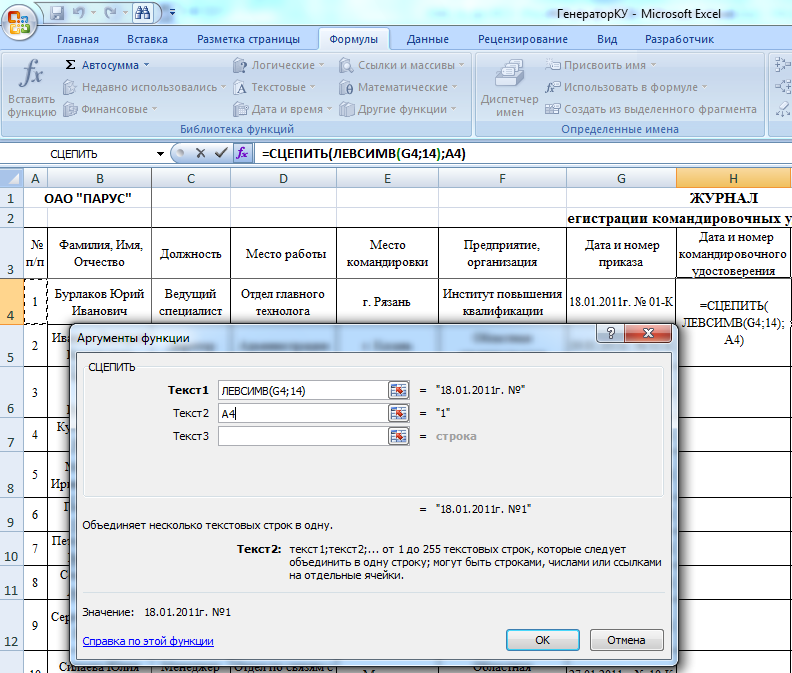This screenshot has width=792, height=673.
Task: Select the Институт повышения квалификации cell
Action: click(502, 302)
